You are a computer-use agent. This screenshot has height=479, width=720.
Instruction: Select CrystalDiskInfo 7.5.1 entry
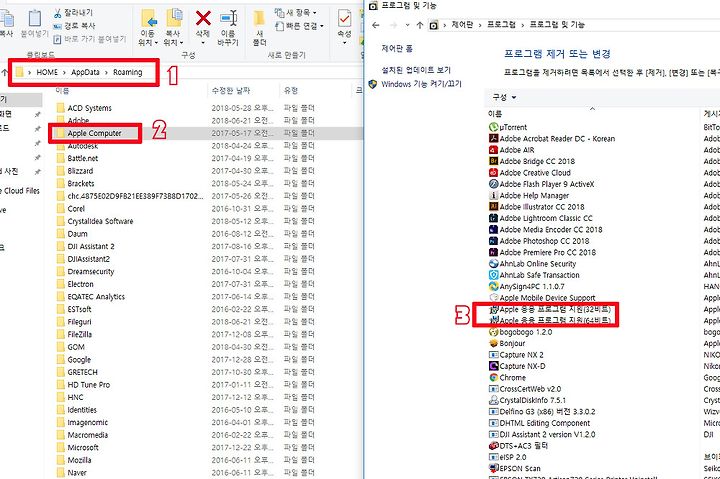[528, 400]
